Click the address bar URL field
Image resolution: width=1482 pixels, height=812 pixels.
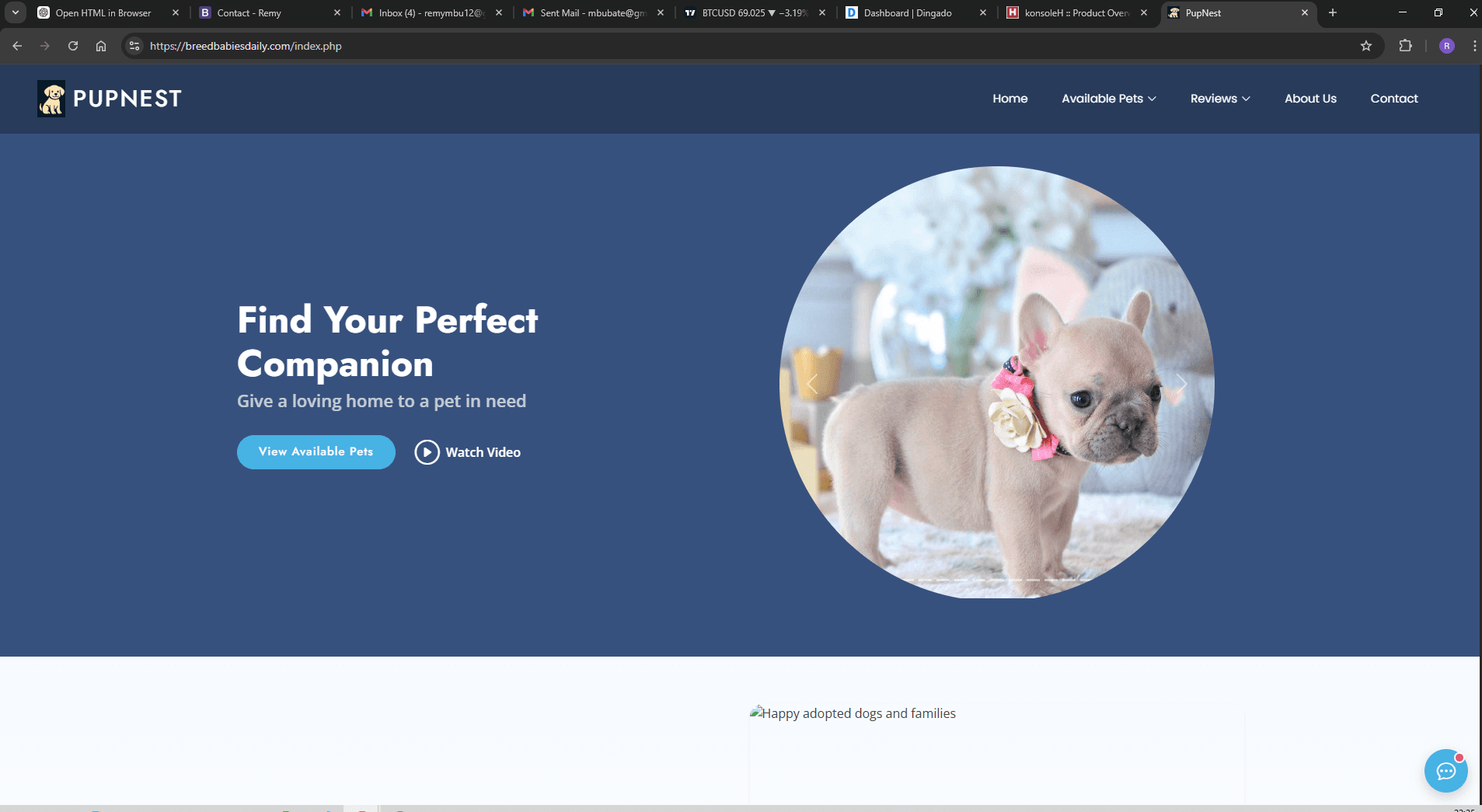pos(311,46)
